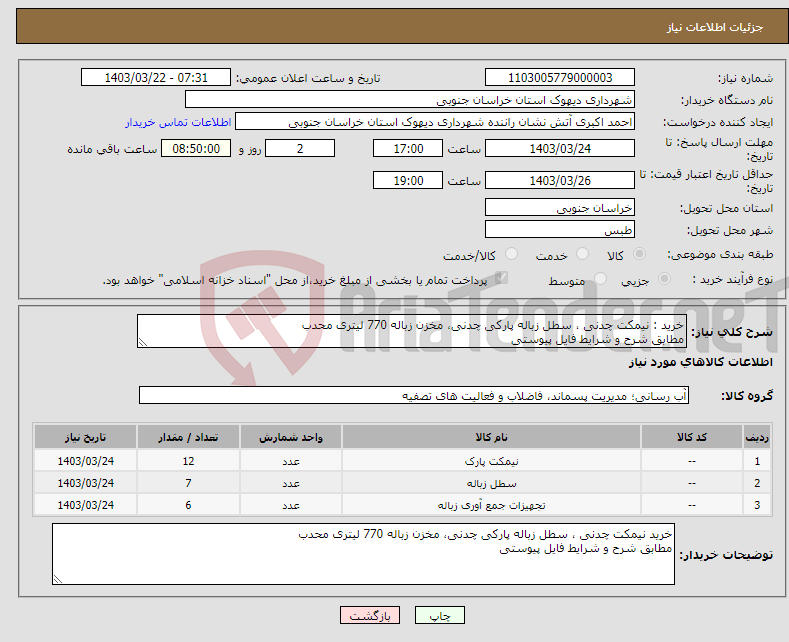
Task: Click the تجهیزات جمع آوری زباله cell
Action: pyautogui.click(x=491, y=505)
